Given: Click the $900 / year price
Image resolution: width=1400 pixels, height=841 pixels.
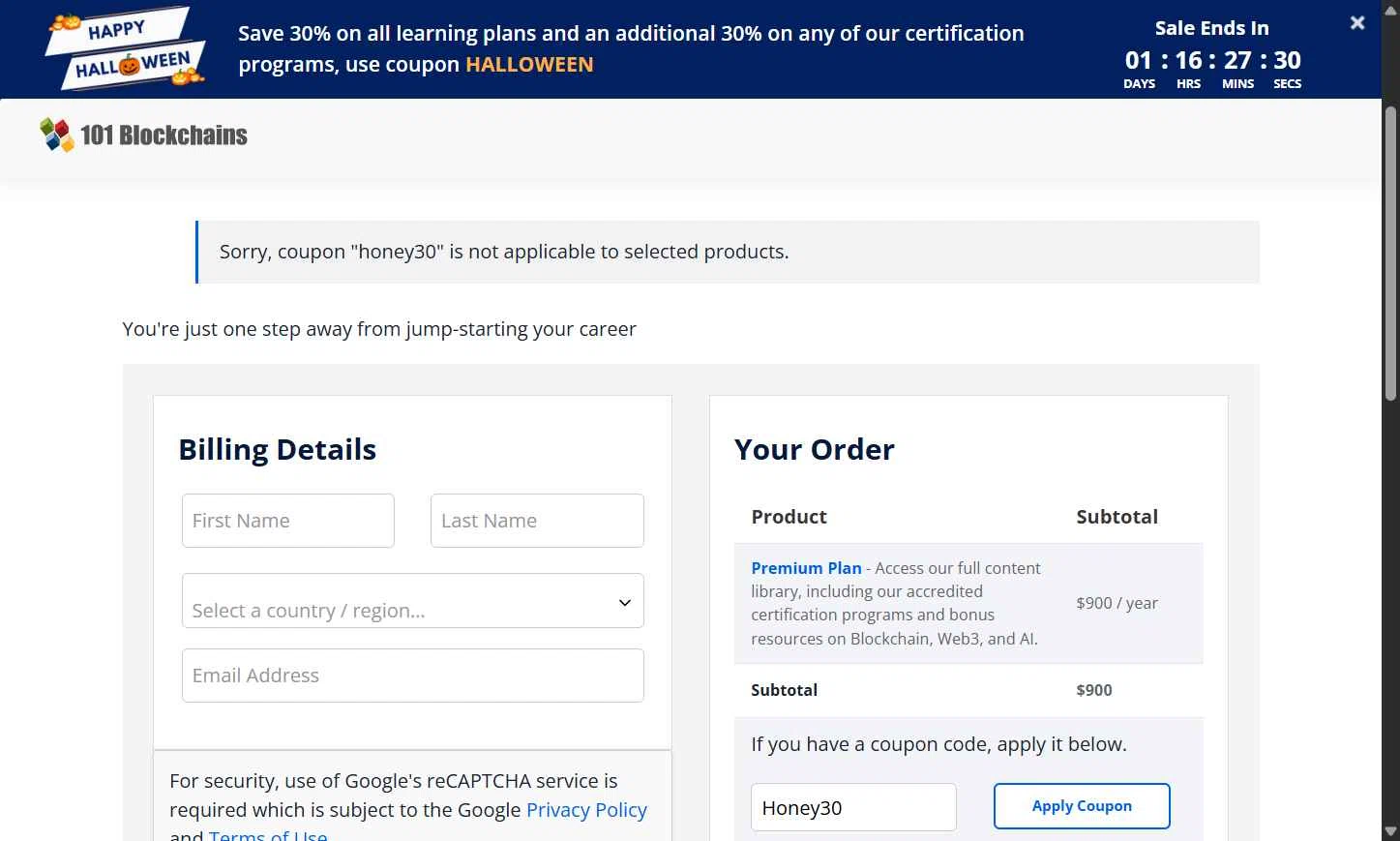Looking at the screenshot, I should tap(1117, 603).
